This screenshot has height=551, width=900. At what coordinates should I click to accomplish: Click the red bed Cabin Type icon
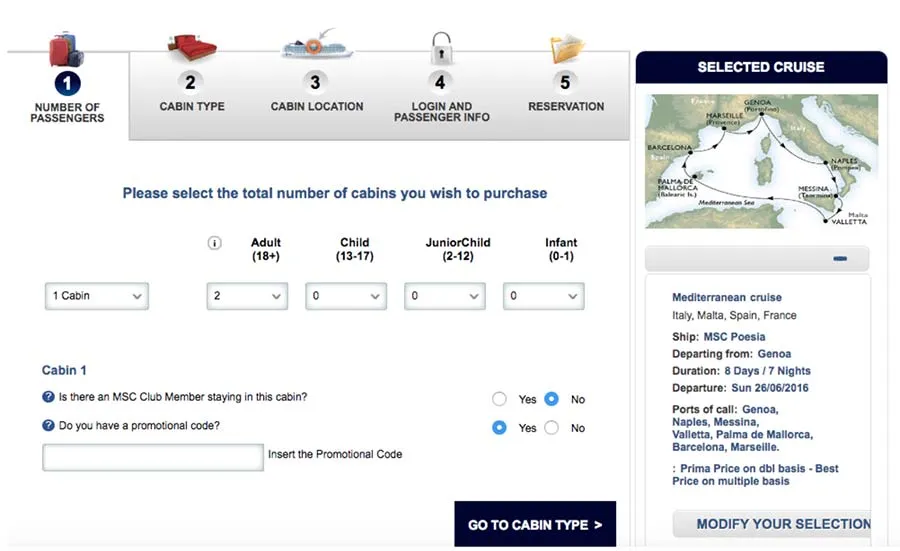point(191,46)
